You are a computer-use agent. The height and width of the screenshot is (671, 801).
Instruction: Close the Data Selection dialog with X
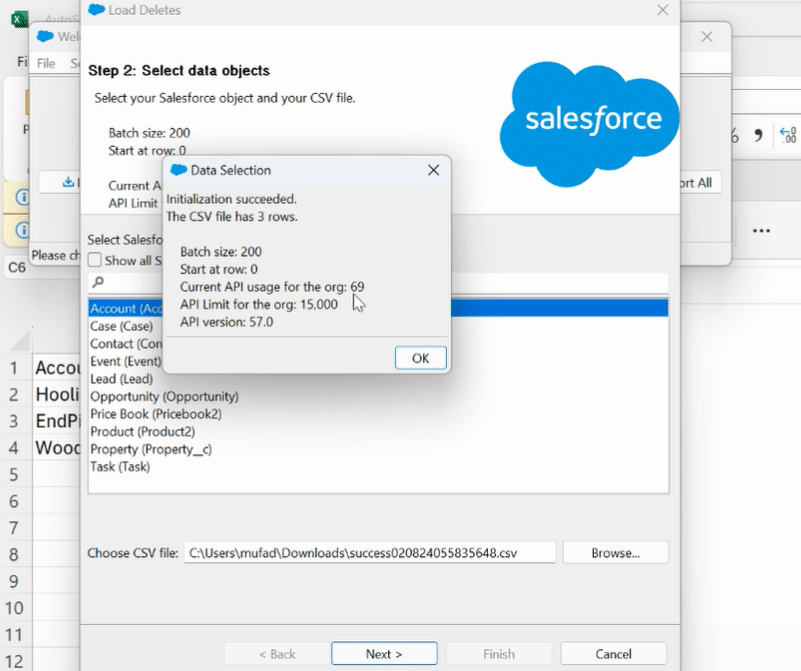(x=433, y=170)
